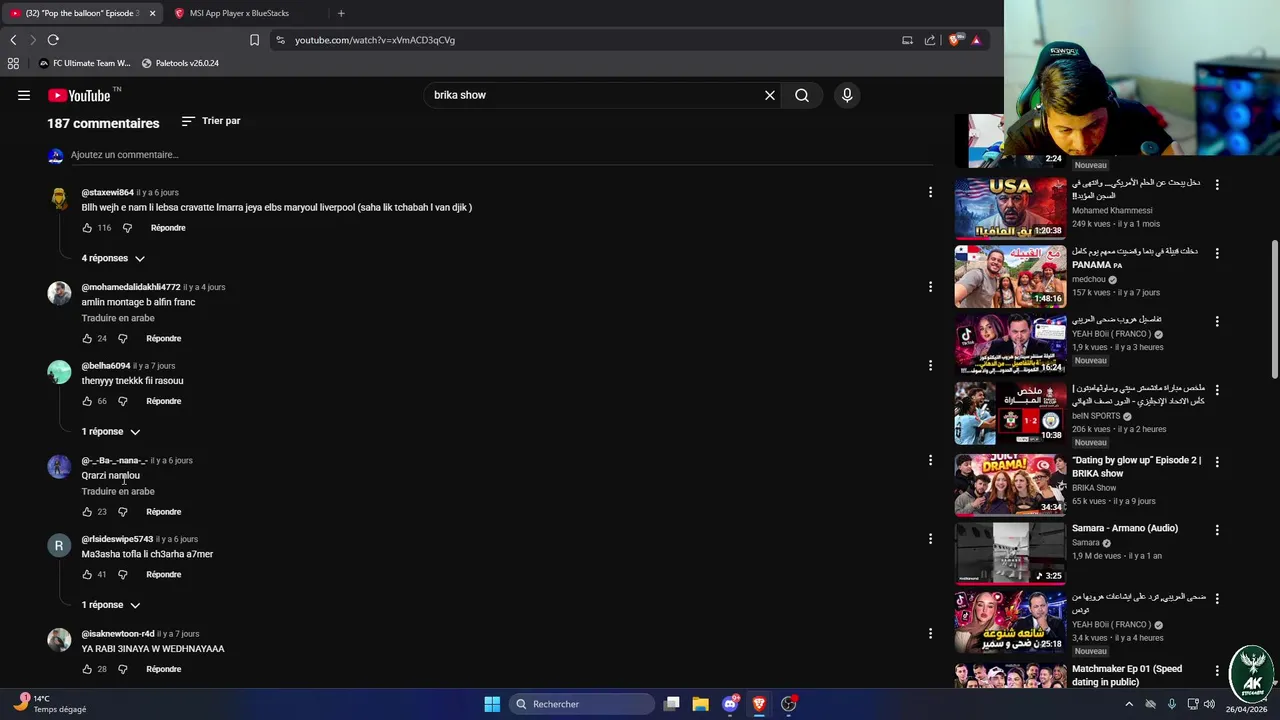
Task: Select the 'Pop the balloon' YouTube tab
Action: (82, 13)
